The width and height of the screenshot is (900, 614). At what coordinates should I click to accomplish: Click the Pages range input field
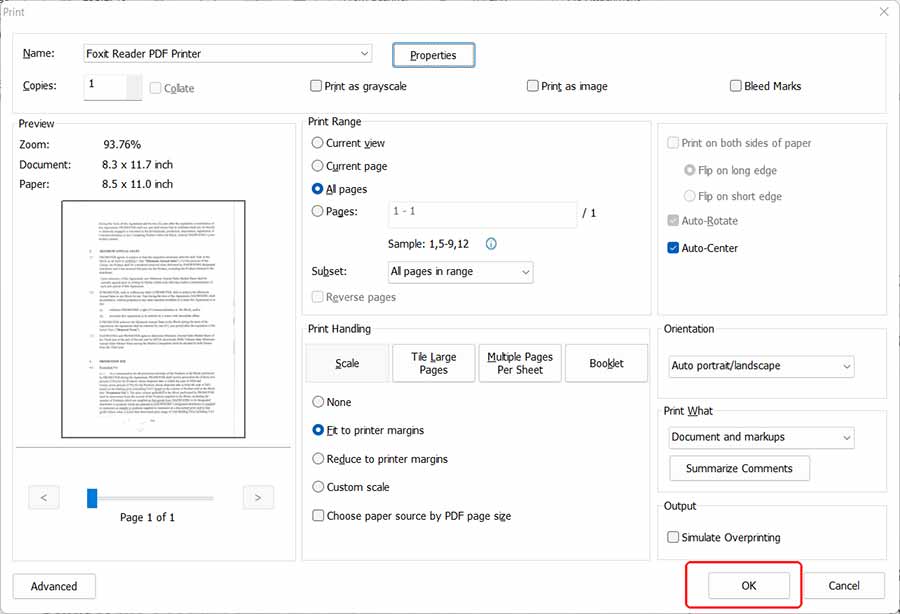pos(483,212)
